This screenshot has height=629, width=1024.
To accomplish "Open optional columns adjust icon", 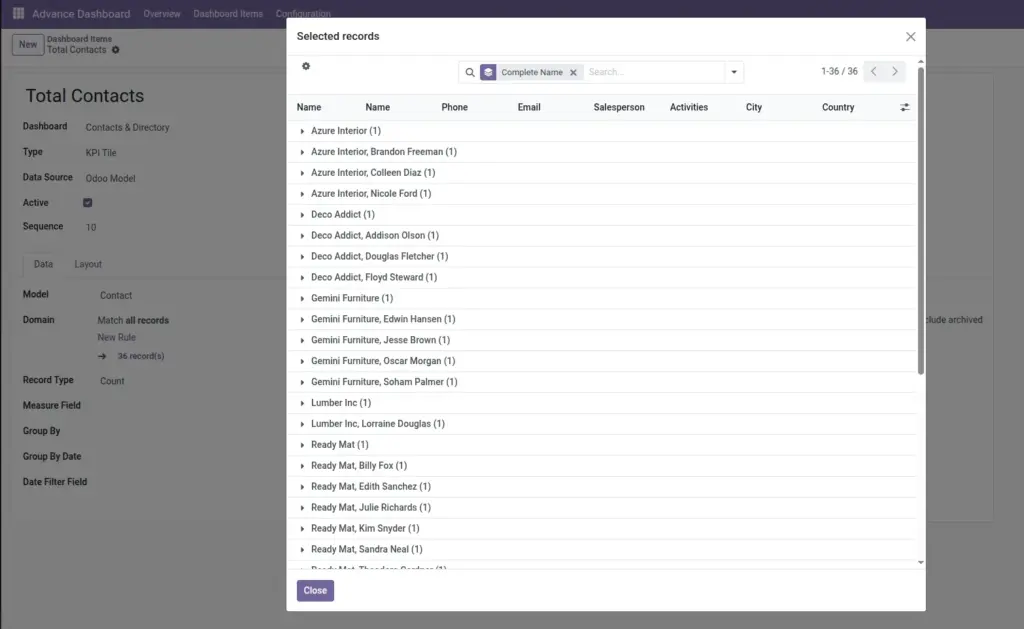I will [904, 107].
